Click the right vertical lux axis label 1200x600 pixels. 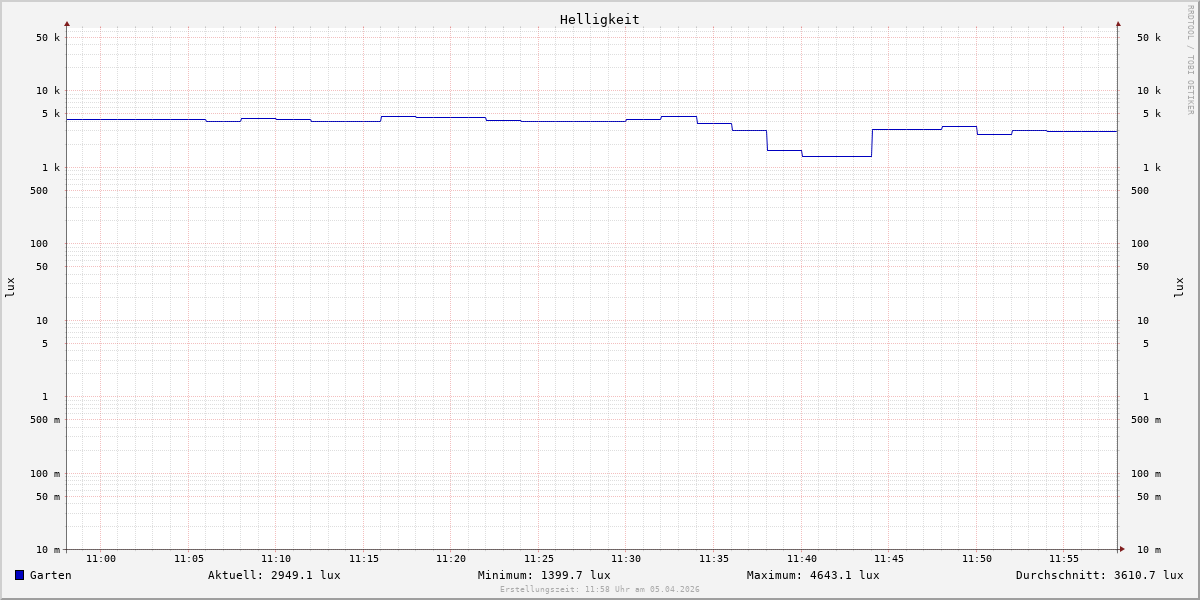1179,287
